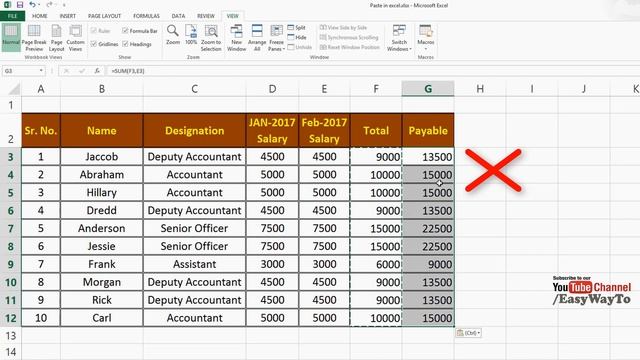Switch to the DATA tab
The width and height of the screenshot is (640, 360).
[178, 16]
